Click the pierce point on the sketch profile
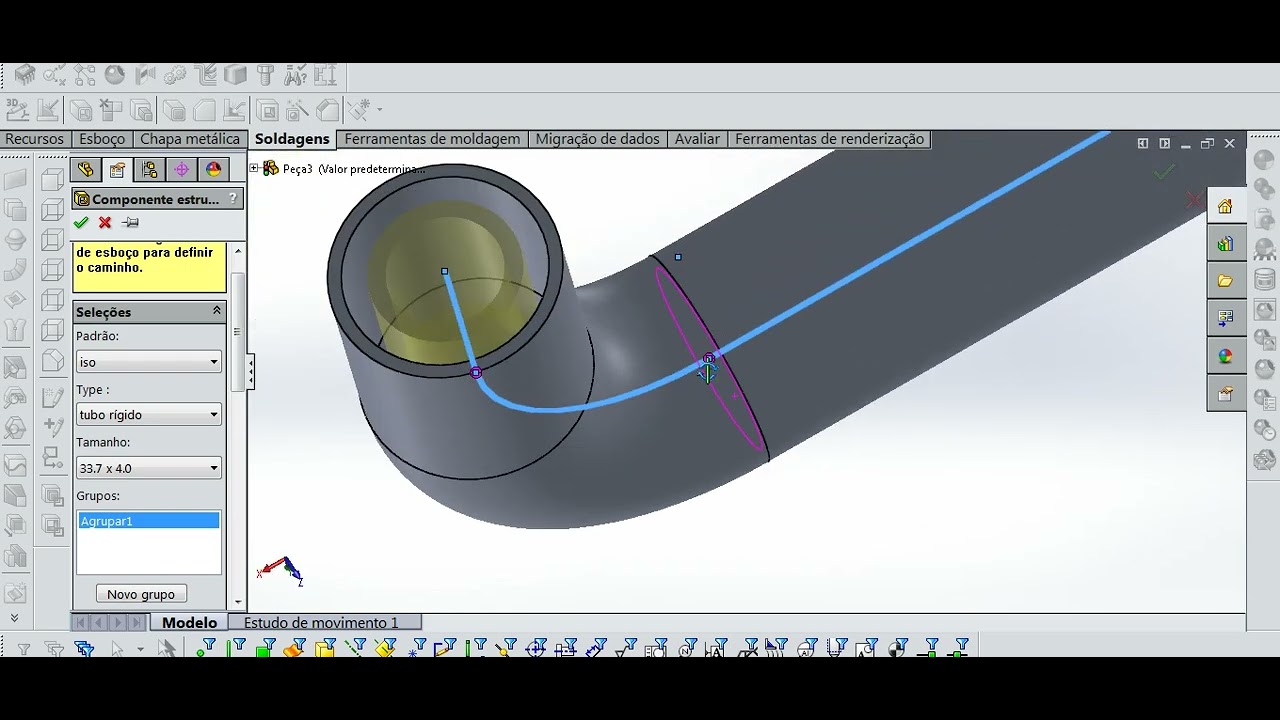This screenshot has width=1280, height=720. [x=708, y=358]
